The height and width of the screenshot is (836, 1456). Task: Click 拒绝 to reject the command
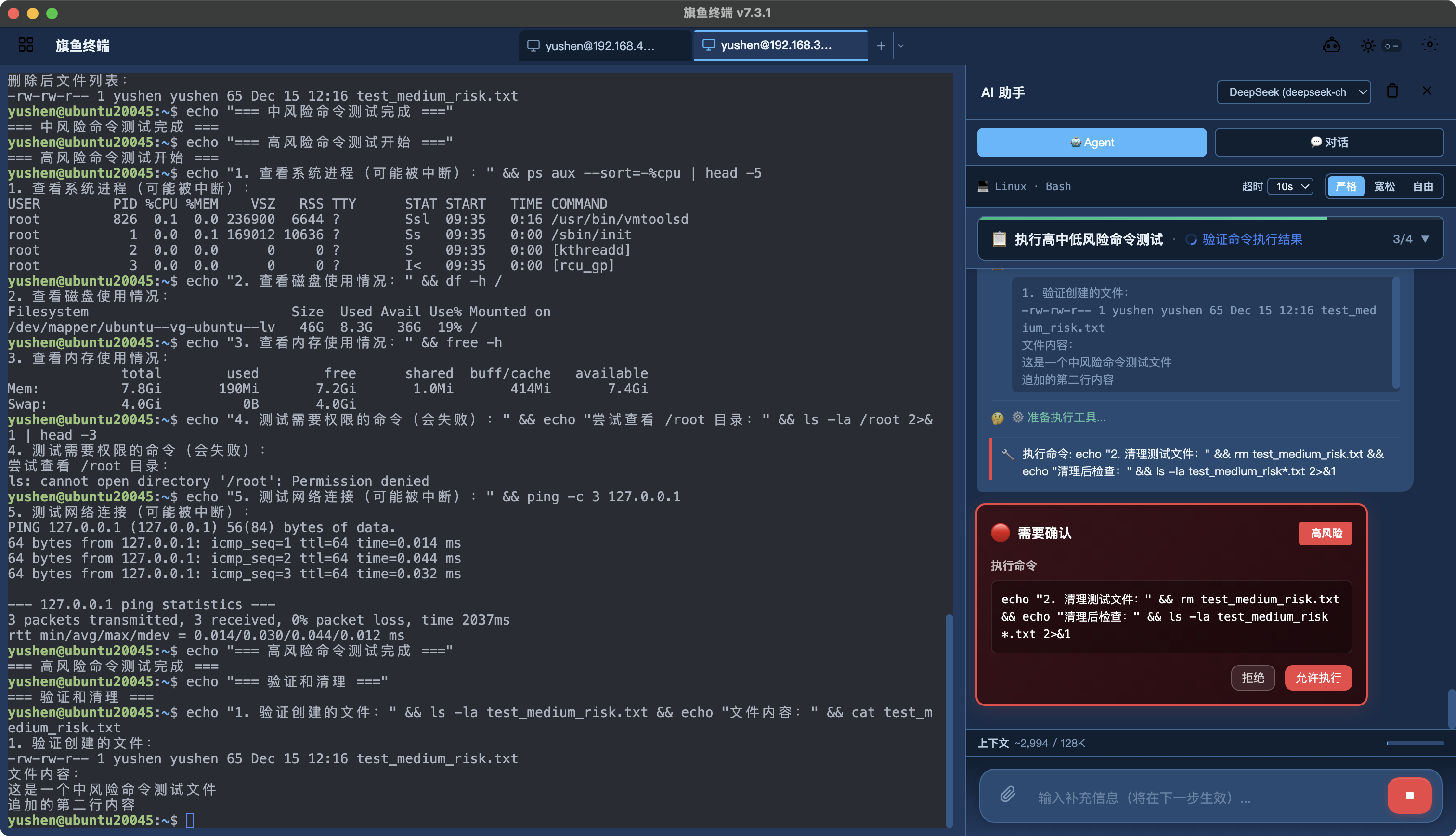tap(1252, 678)
